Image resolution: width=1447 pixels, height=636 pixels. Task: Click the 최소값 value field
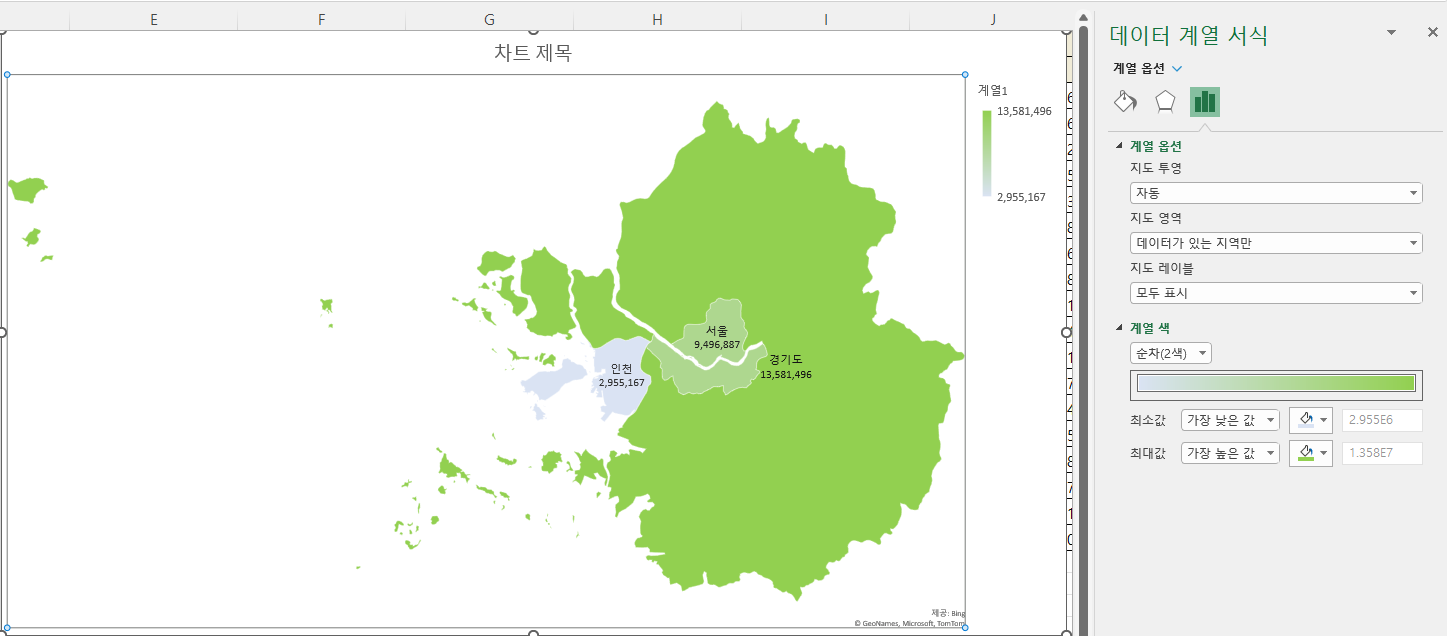click(1382, 420)
